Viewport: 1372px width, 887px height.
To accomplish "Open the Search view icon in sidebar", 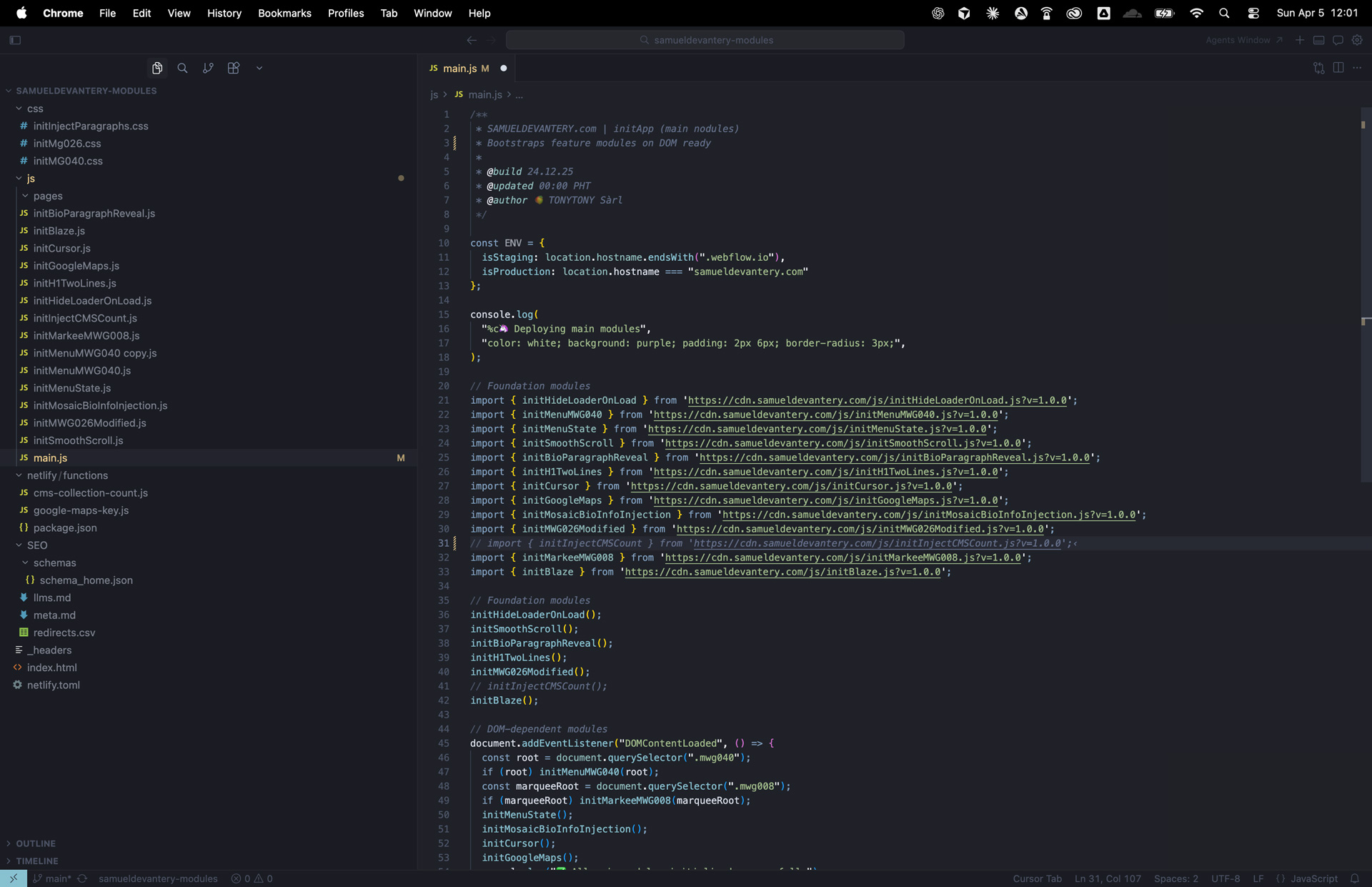I will tap(182, 68).
